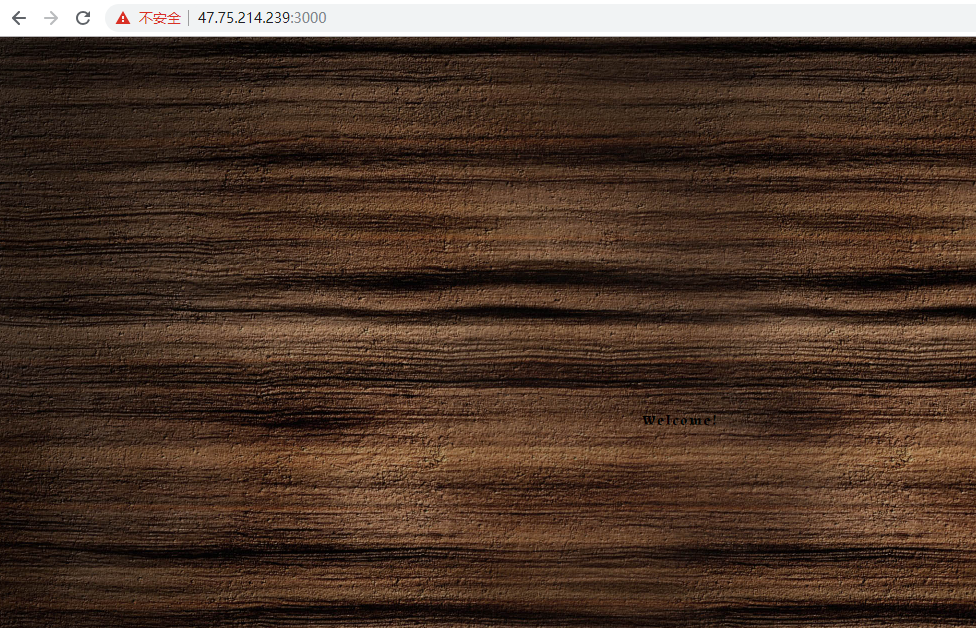Screen dimensions: 976x628
Task: Reload the page with the refresh icon
Action: coord(83,18)
